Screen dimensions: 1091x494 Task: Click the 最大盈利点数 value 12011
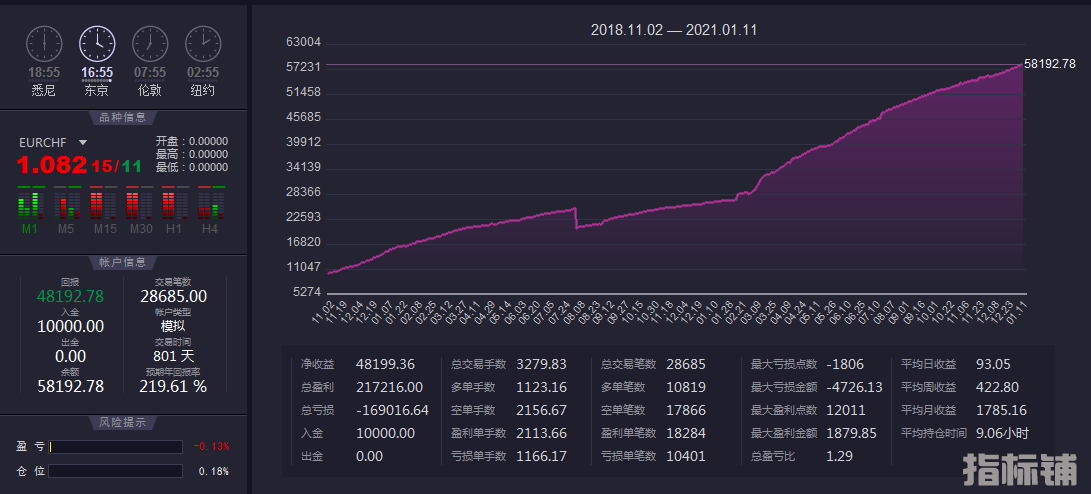[x=845, y=410]
